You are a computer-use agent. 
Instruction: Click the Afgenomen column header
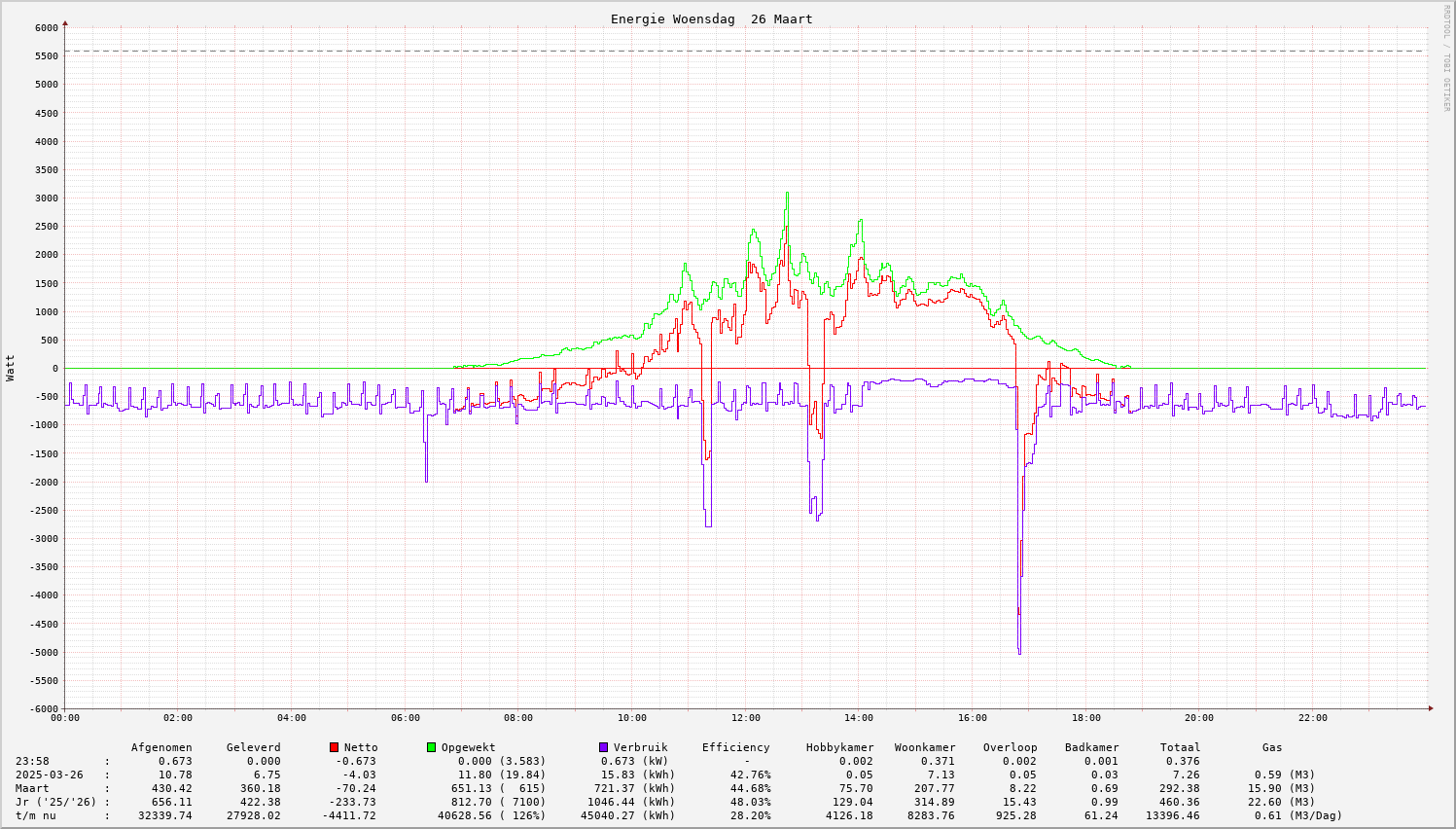pyautogui.click(x=161, y=747)
